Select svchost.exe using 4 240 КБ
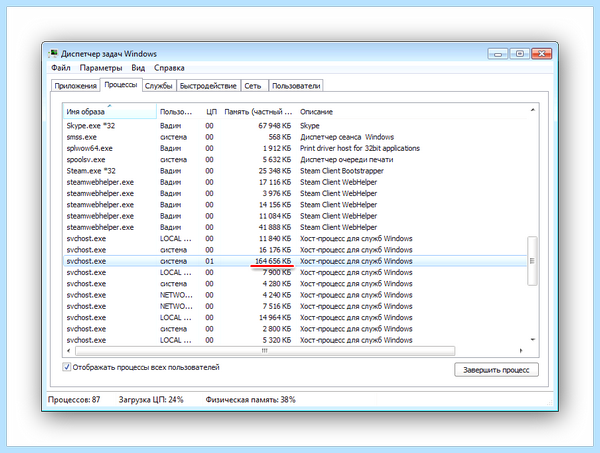This screenshot has width=600, height=453. [295, 295]
